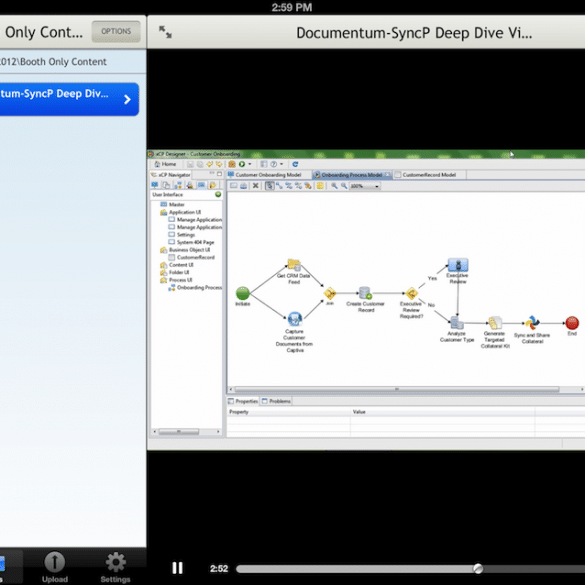This screenshot has height=585, width=585.
Task: Click the canvas horizontal scrollbar
Action: (397, 389)
